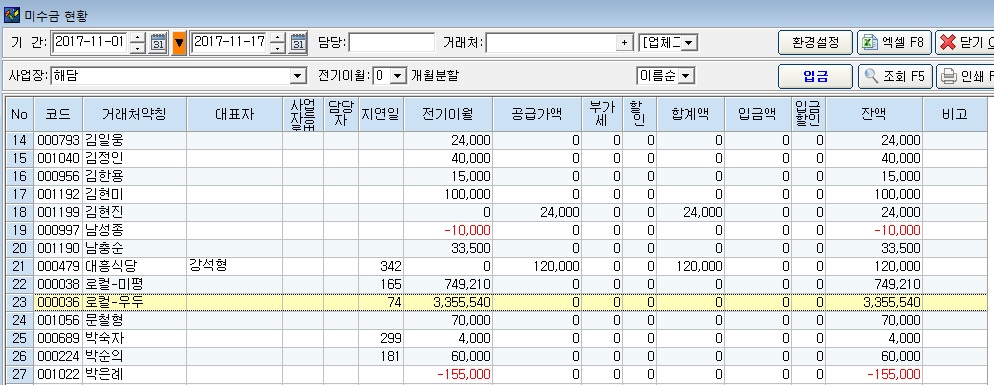
Task: Sort by 대표자 column header
Action: [235, 114]
